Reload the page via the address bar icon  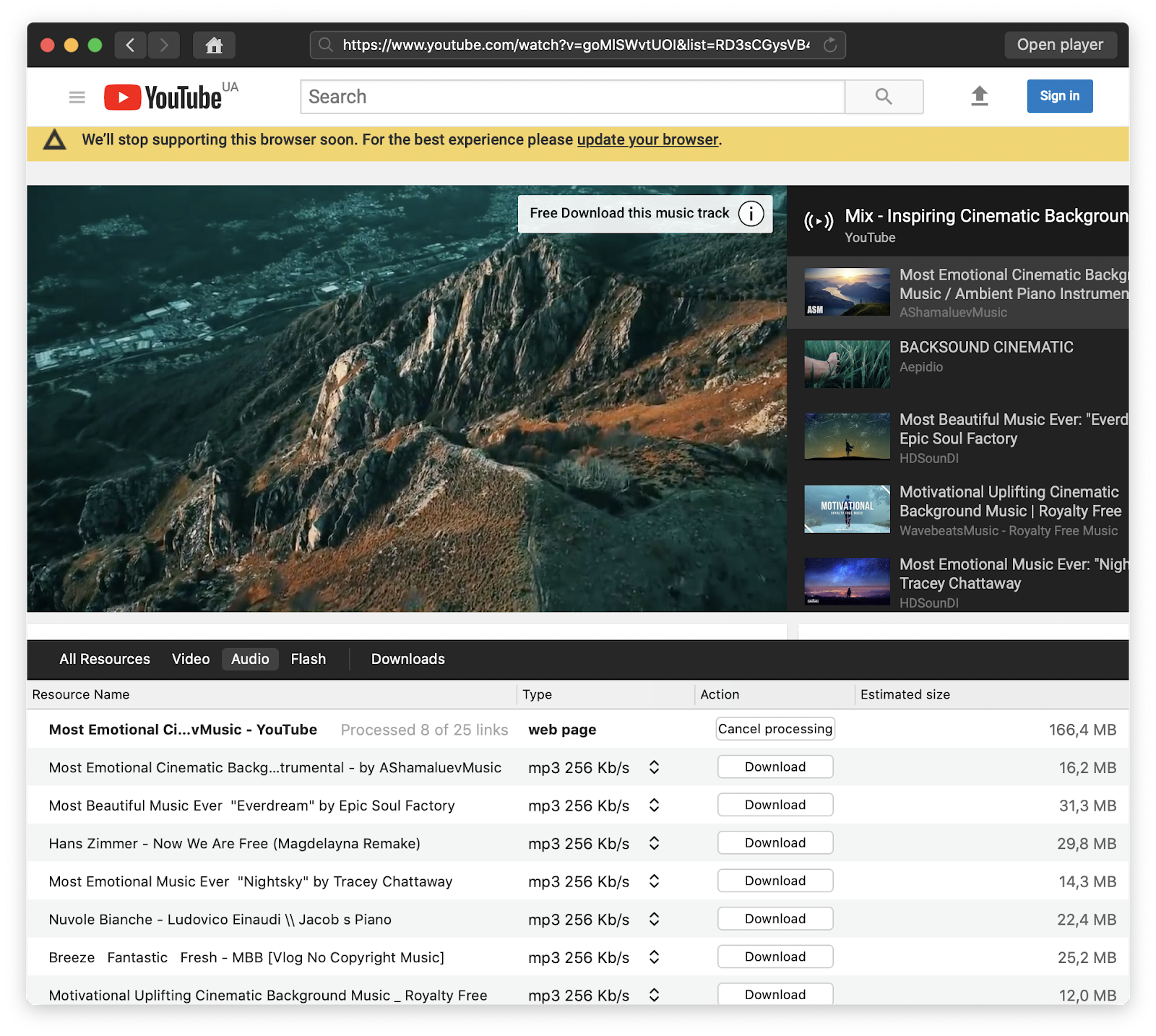pyautogui.click(x=829, y=45)
